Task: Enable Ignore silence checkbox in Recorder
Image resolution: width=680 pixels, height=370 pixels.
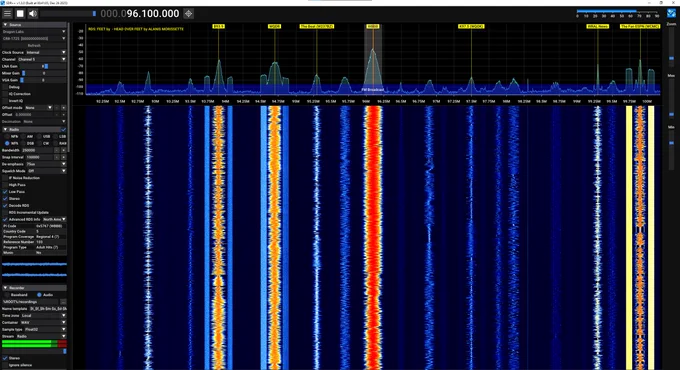Action: tap(5, 365)
